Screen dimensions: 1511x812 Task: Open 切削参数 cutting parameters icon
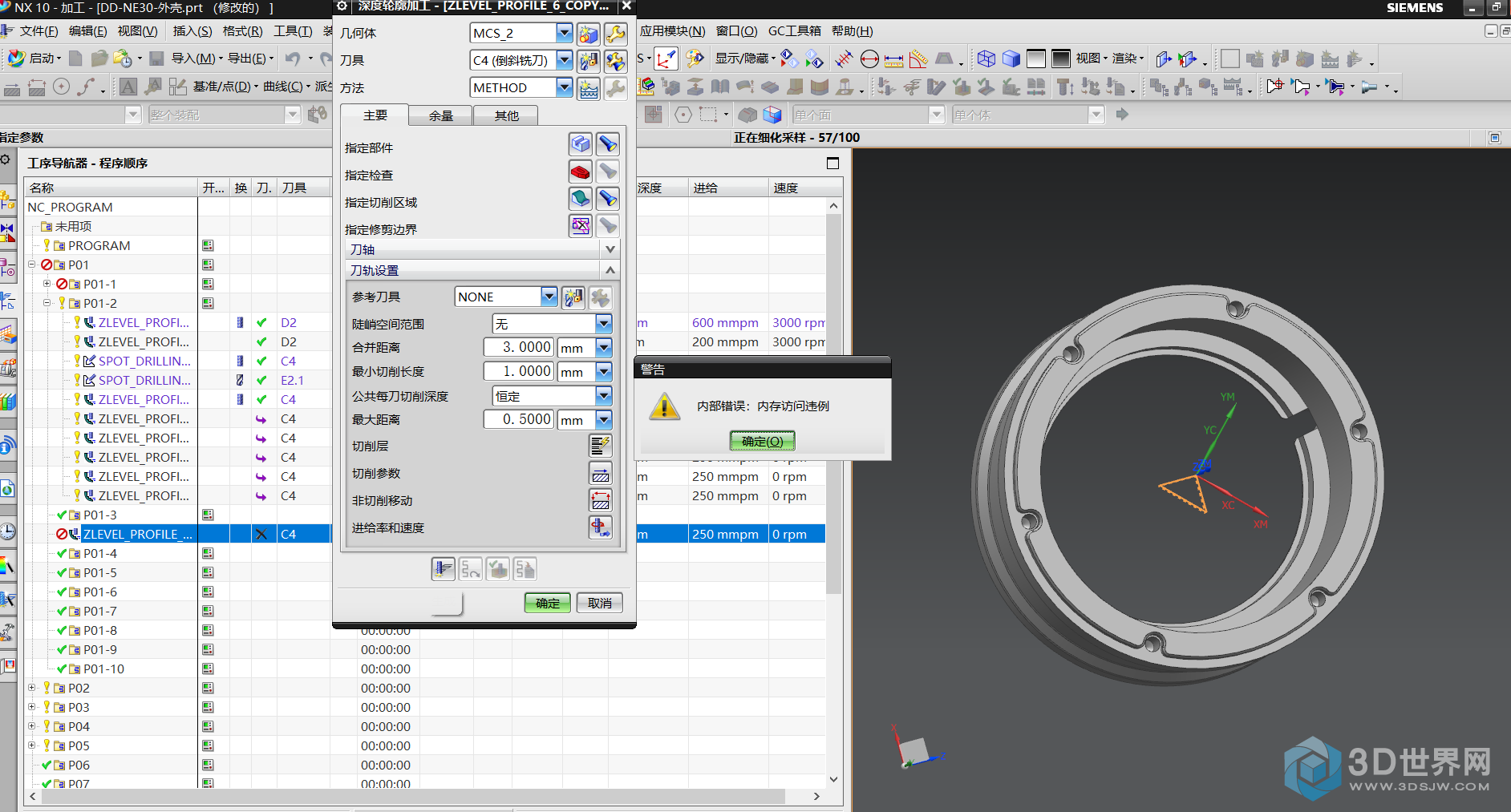click(600, 473)
